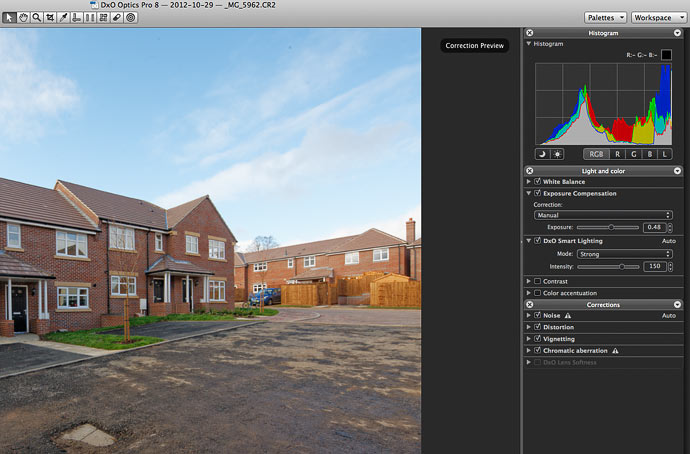Image resolution: width=690 pixels, height=454 pixels.
Task: Uncheck the Vignetting correction
Action: tap(537, 339)
